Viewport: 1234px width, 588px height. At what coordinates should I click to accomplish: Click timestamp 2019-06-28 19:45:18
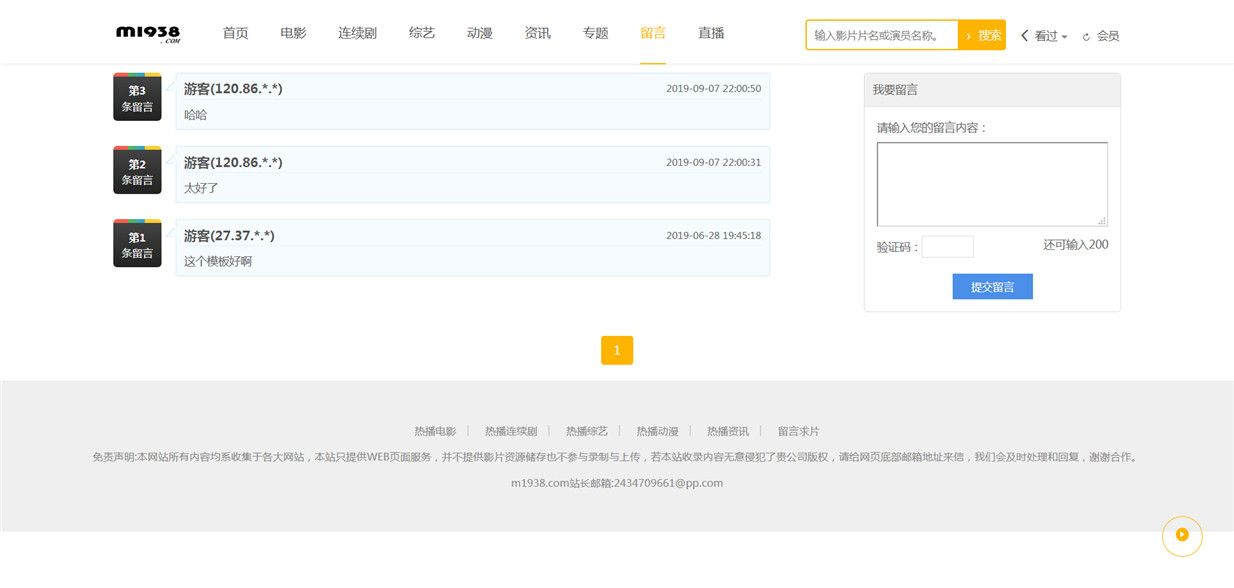714,236
